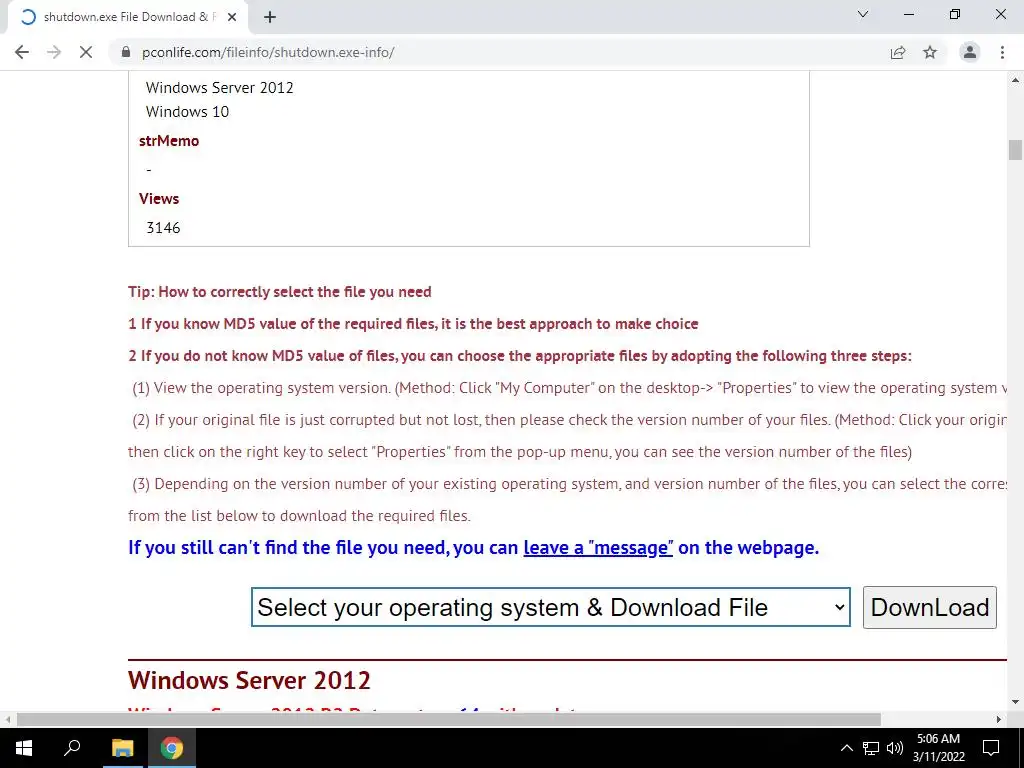Viewport: 1024px width, 768px height.
Task: Open the Windows Start menu
Action: point(24,748)
